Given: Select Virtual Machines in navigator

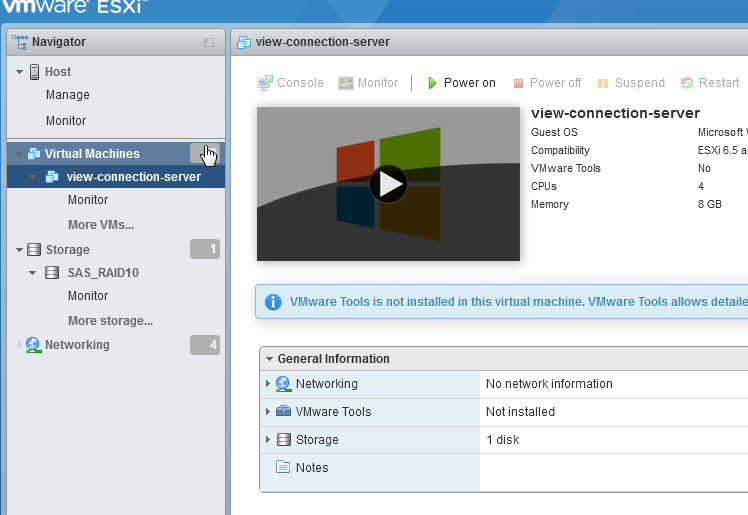Looking at the screenshot, I should tap(92, 154).
